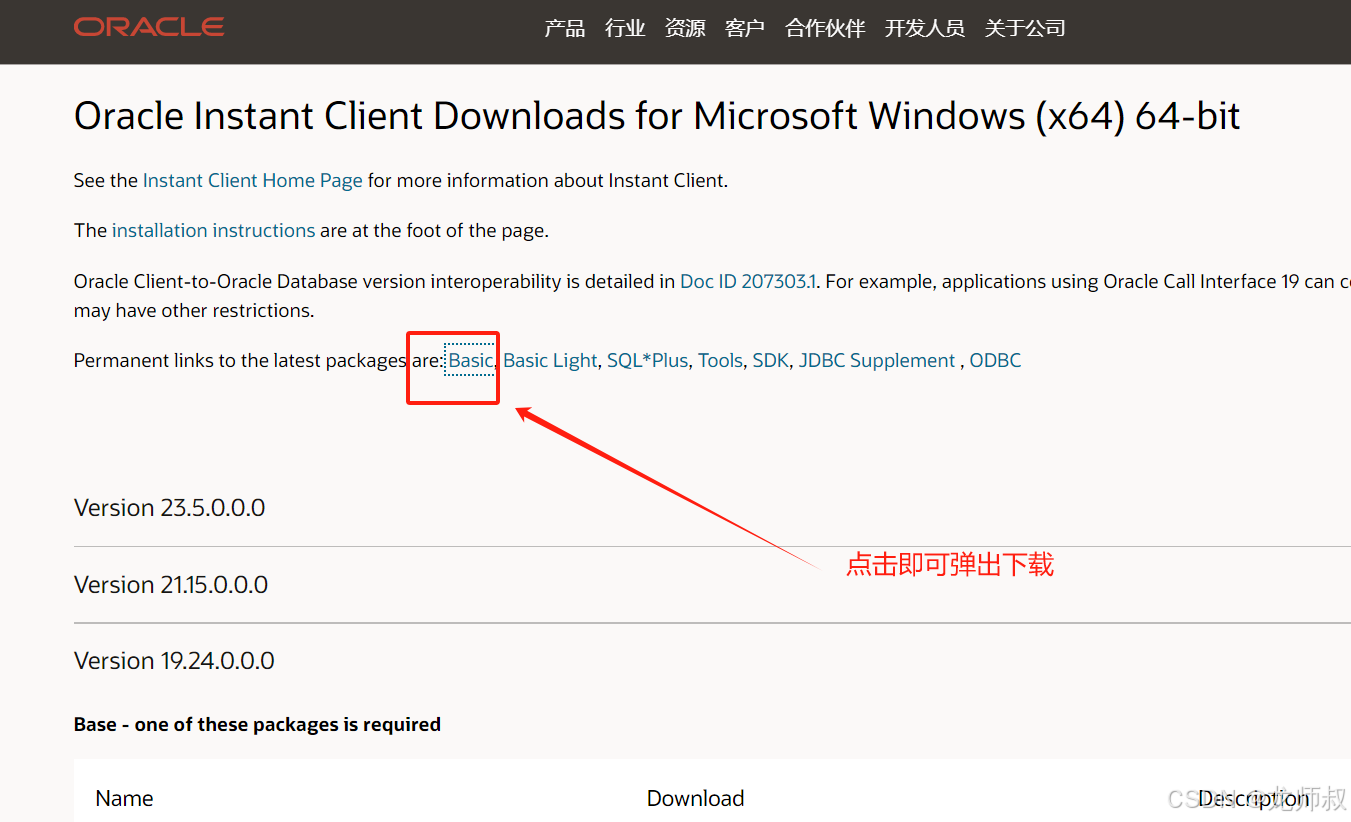Open the 开发人员 menu
Viewport: 1351px width, 822px height.
pyautogui.click(x=923, y=28)
